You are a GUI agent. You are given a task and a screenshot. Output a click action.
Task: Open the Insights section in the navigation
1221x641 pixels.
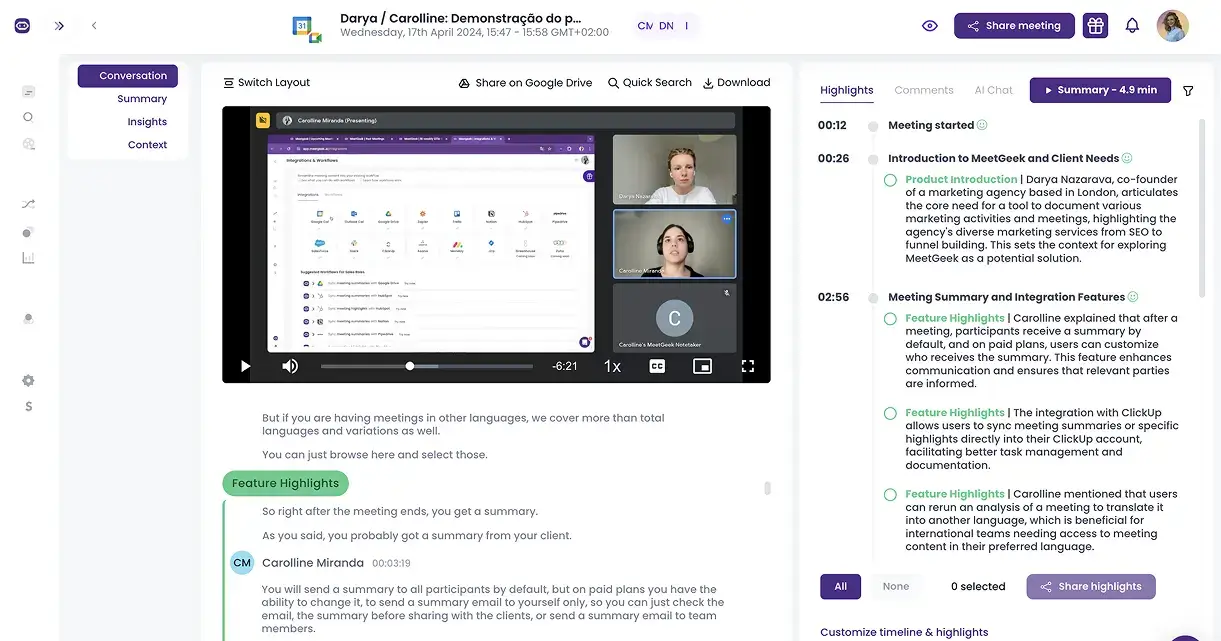[146, 121]
